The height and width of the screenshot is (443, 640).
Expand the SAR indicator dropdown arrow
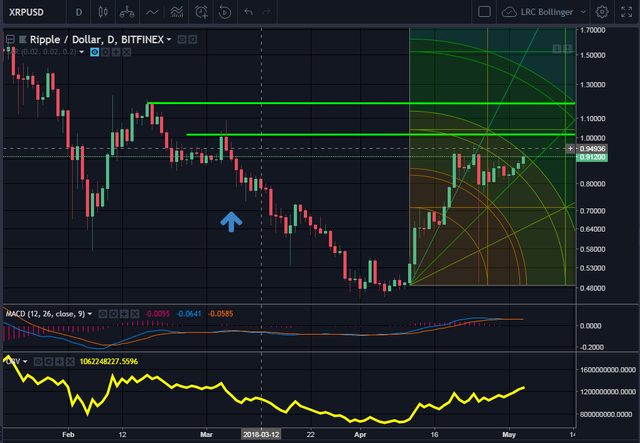click(82, 52)
